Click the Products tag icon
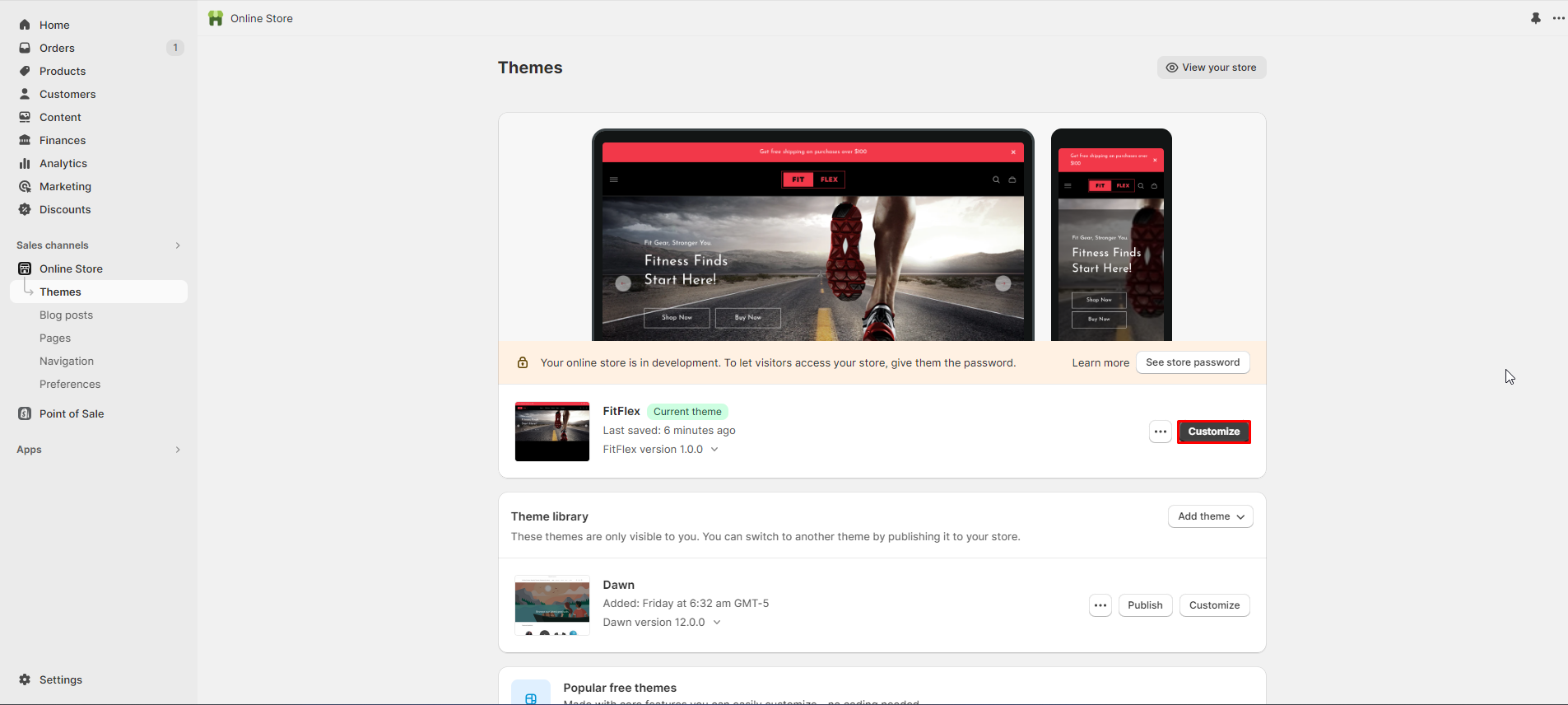 click(25, 71)
